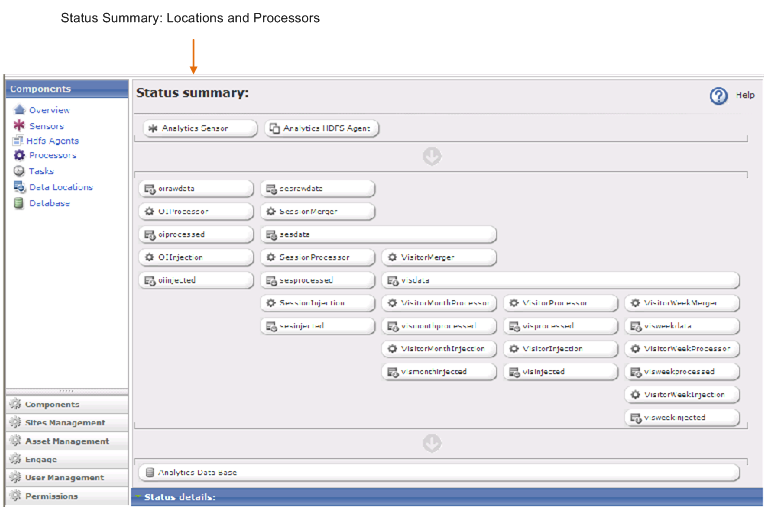Click the Help link text
The width and height of the screenshot is (764, 507).
[x=745, y=95]
